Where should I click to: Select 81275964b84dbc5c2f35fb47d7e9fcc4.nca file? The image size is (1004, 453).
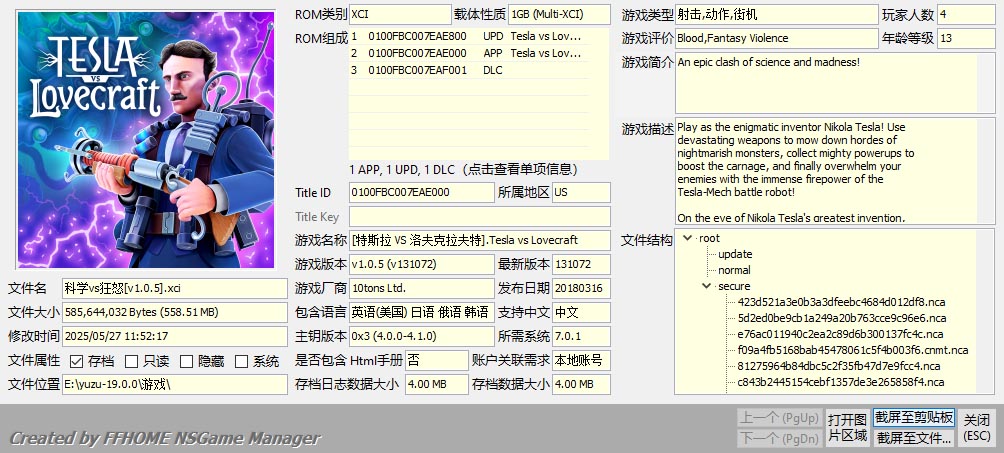pyautogui.click(x=839, y=366)
